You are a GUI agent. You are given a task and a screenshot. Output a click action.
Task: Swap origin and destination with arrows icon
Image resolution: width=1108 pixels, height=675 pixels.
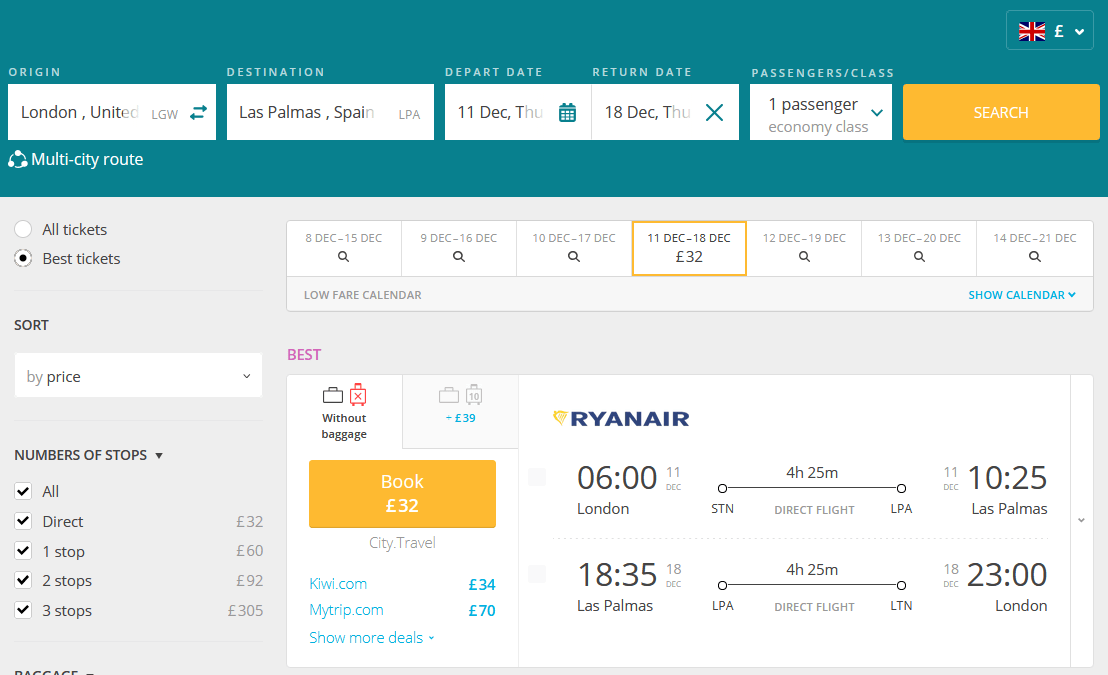click(x=198, y=113)
